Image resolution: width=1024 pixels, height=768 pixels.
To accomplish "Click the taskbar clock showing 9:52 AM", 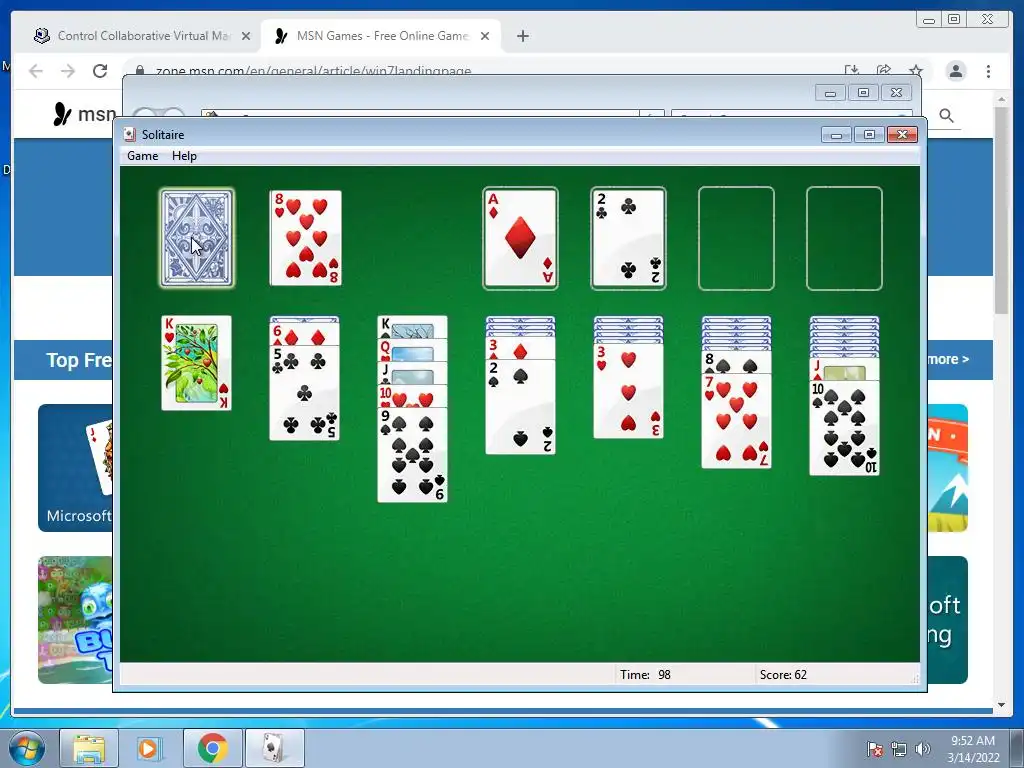I will (973, 749).
